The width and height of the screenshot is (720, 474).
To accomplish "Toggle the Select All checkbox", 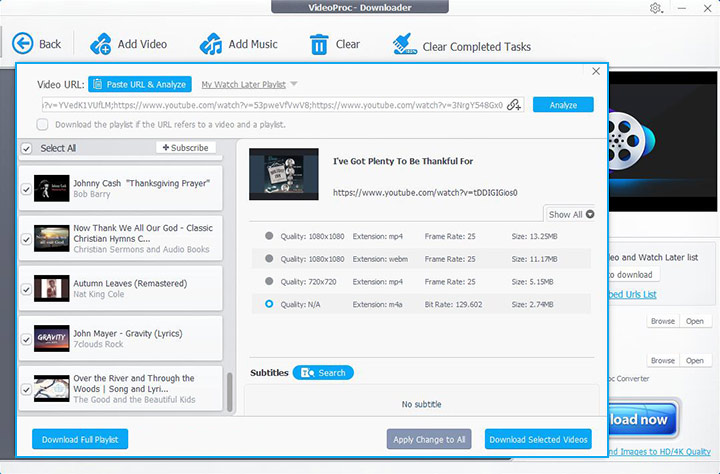I will pyautogui.click(x=26, y=148).
